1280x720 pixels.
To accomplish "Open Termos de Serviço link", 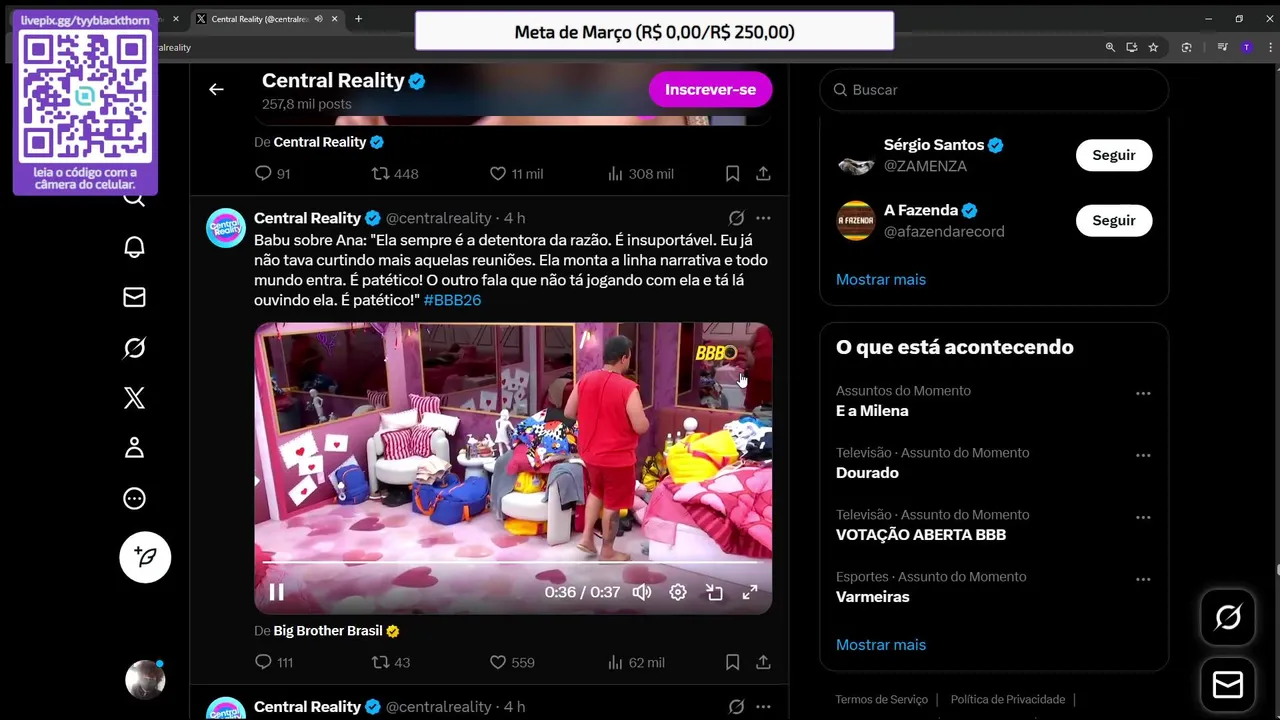I will pyautogui.click(x=882, y=699).
